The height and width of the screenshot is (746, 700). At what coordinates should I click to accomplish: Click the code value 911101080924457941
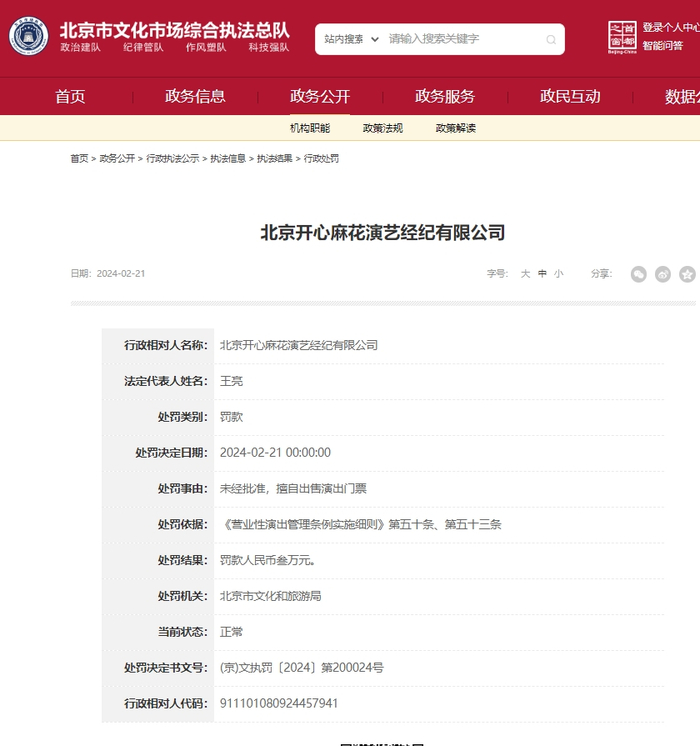click(279, 703)
